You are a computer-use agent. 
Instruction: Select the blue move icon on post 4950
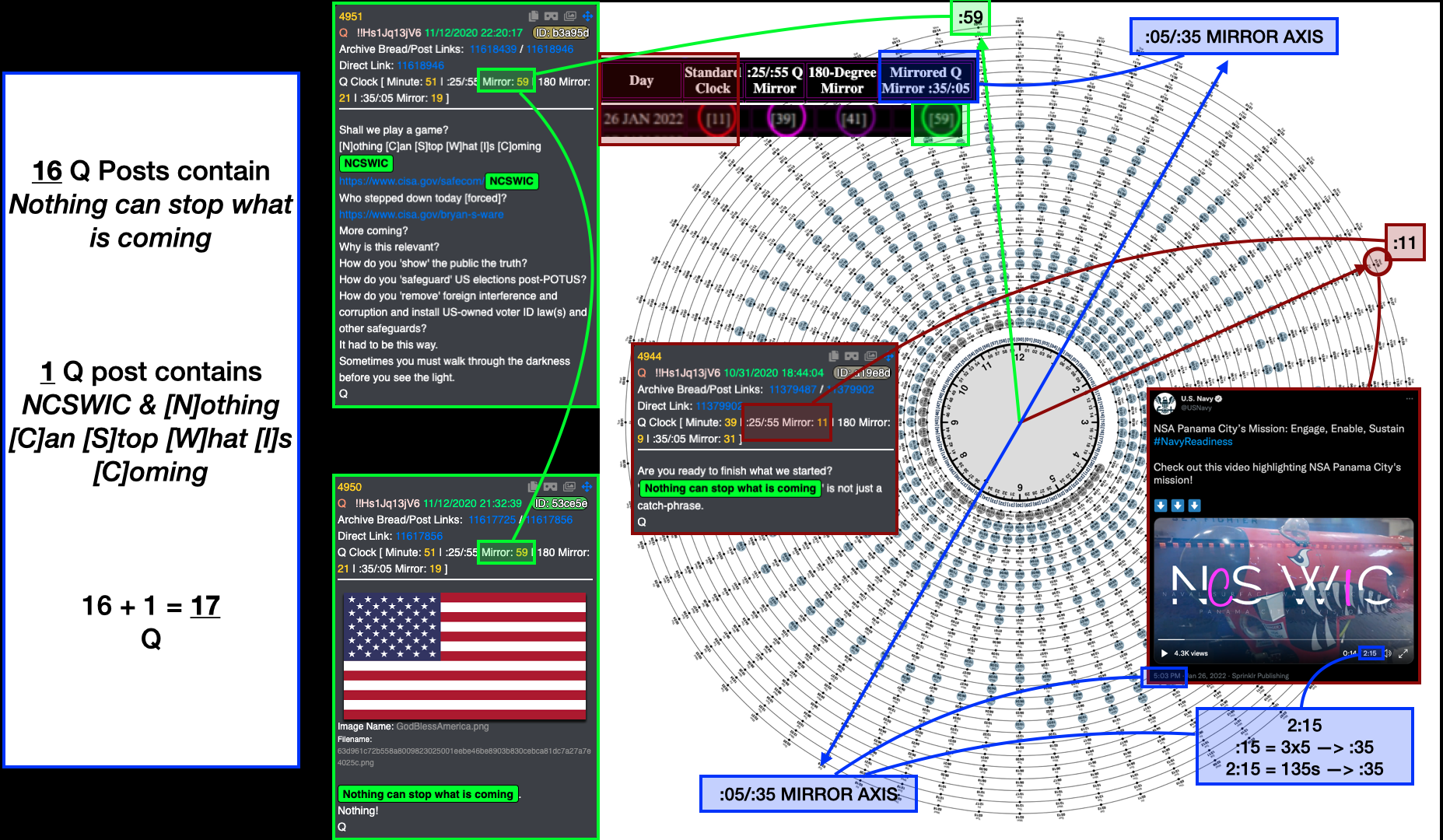[x=587, y=487]
